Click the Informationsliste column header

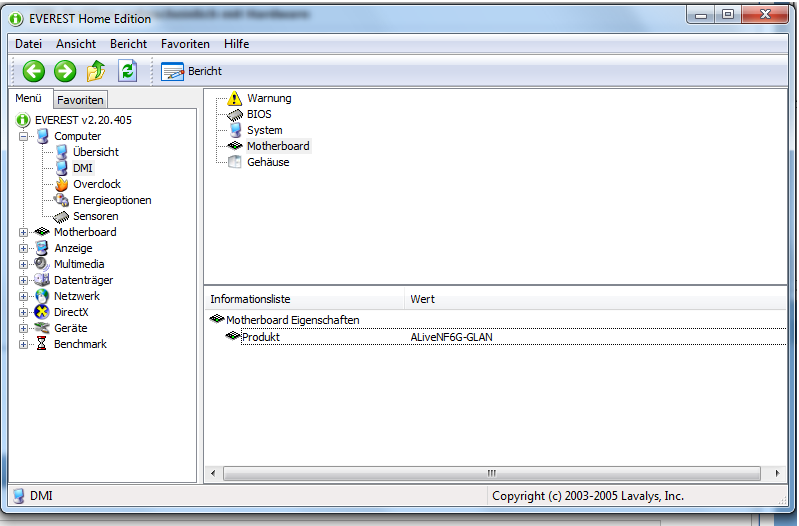coord(305,299)
